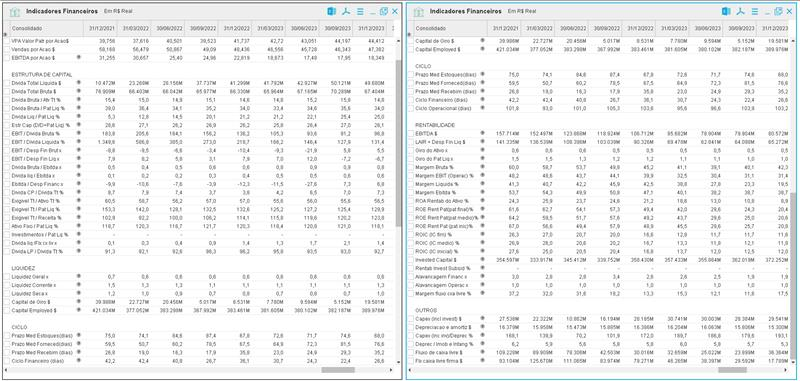The width and height of the screenshot is (800, 381).
Task: Click chart dot icon beside Ciclo Operacional (dias)
Action: point(482,108)
